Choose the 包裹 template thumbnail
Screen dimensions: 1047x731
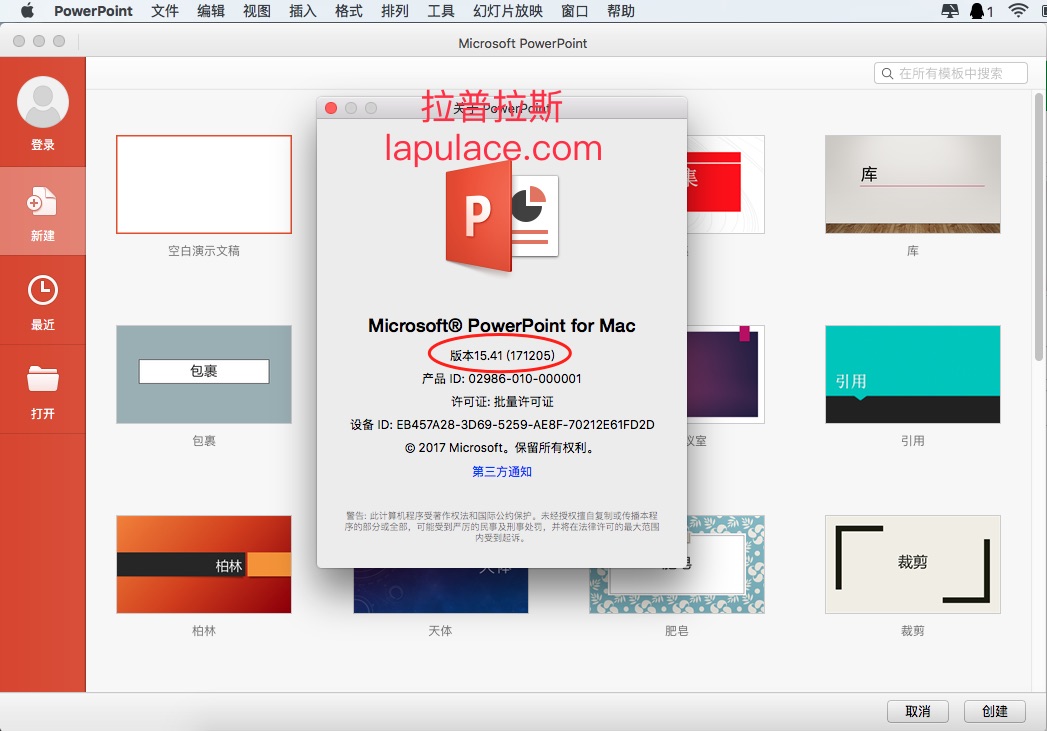coord(204,374)
